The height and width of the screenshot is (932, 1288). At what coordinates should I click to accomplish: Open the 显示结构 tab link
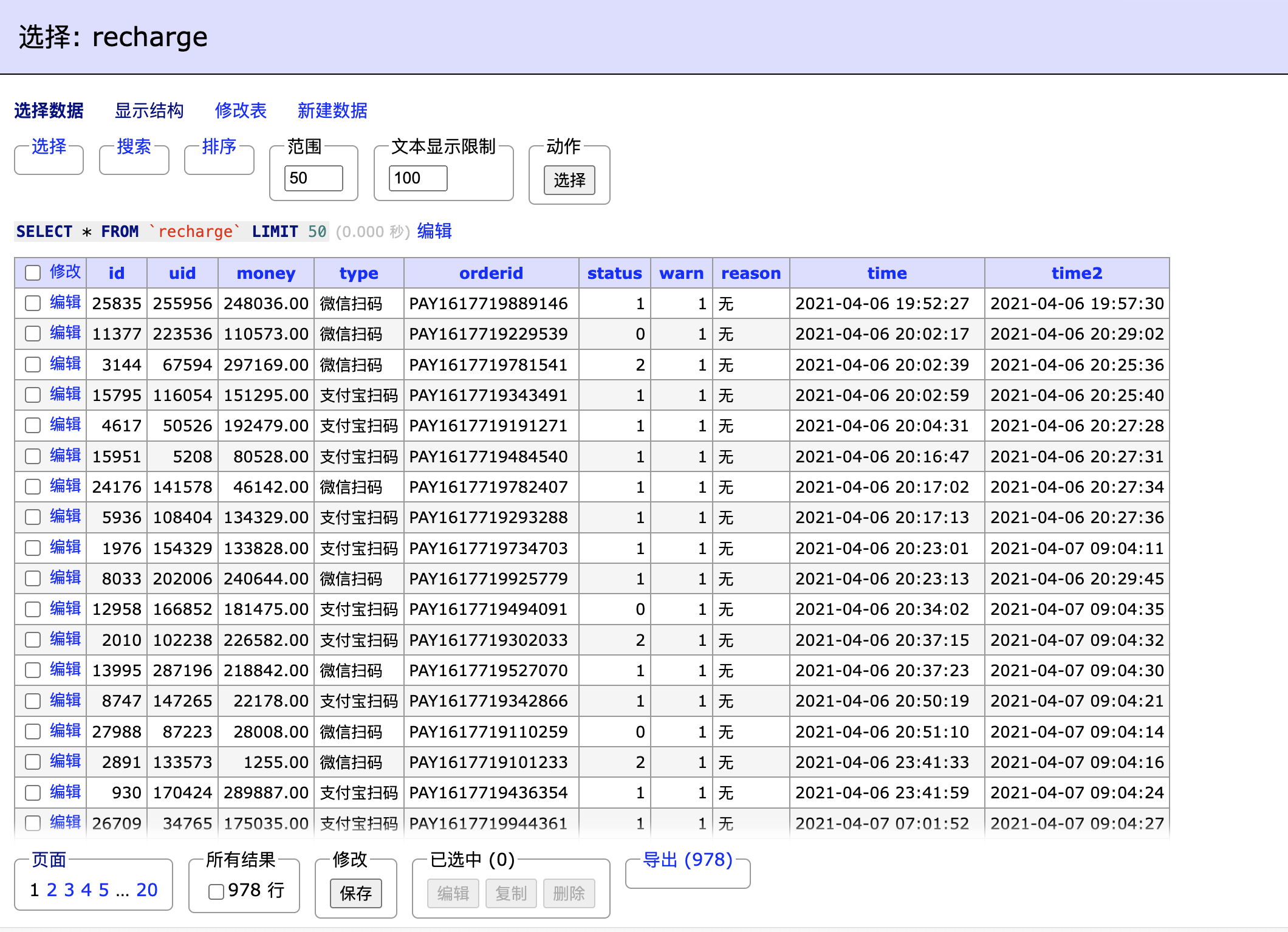[x=149, y=111]
